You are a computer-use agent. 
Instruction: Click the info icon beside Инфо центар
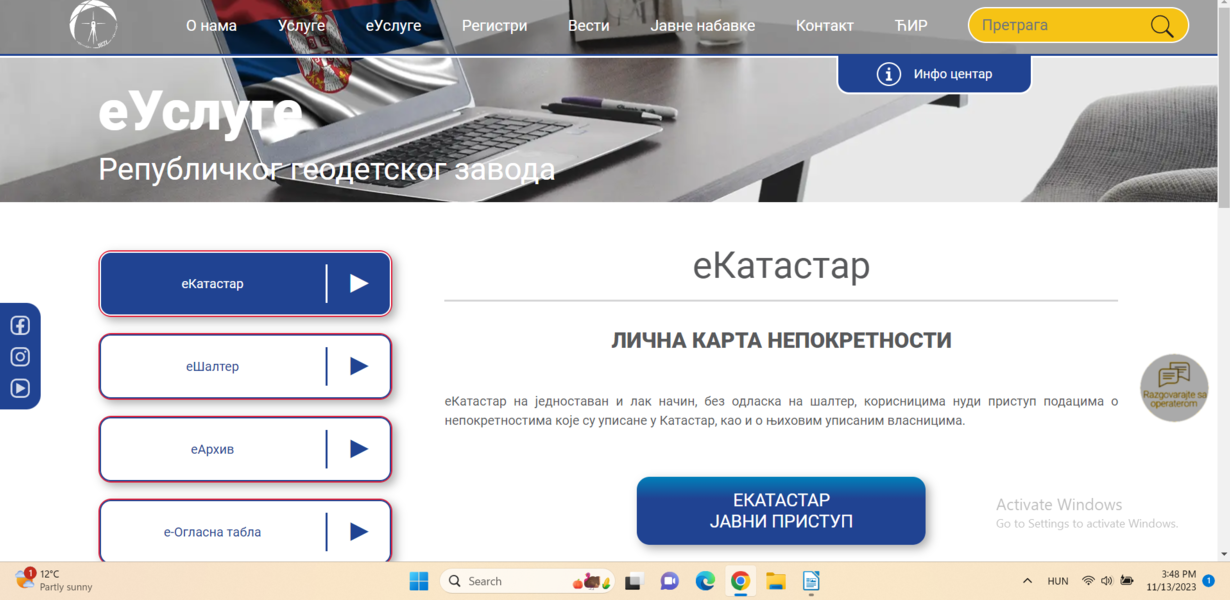pos(889,74)
